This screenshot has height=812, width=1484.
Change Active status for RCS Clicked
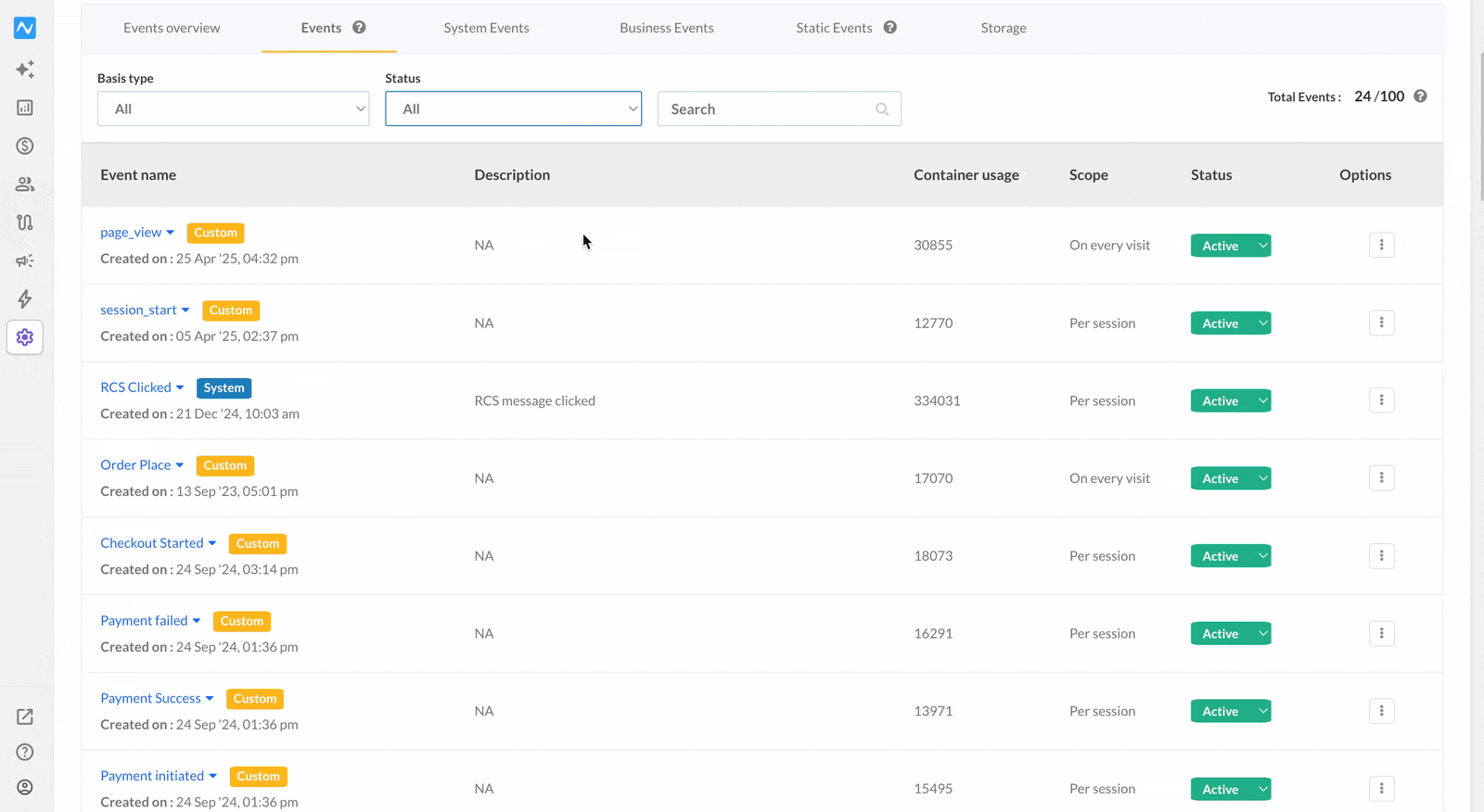click(1231, 401)
